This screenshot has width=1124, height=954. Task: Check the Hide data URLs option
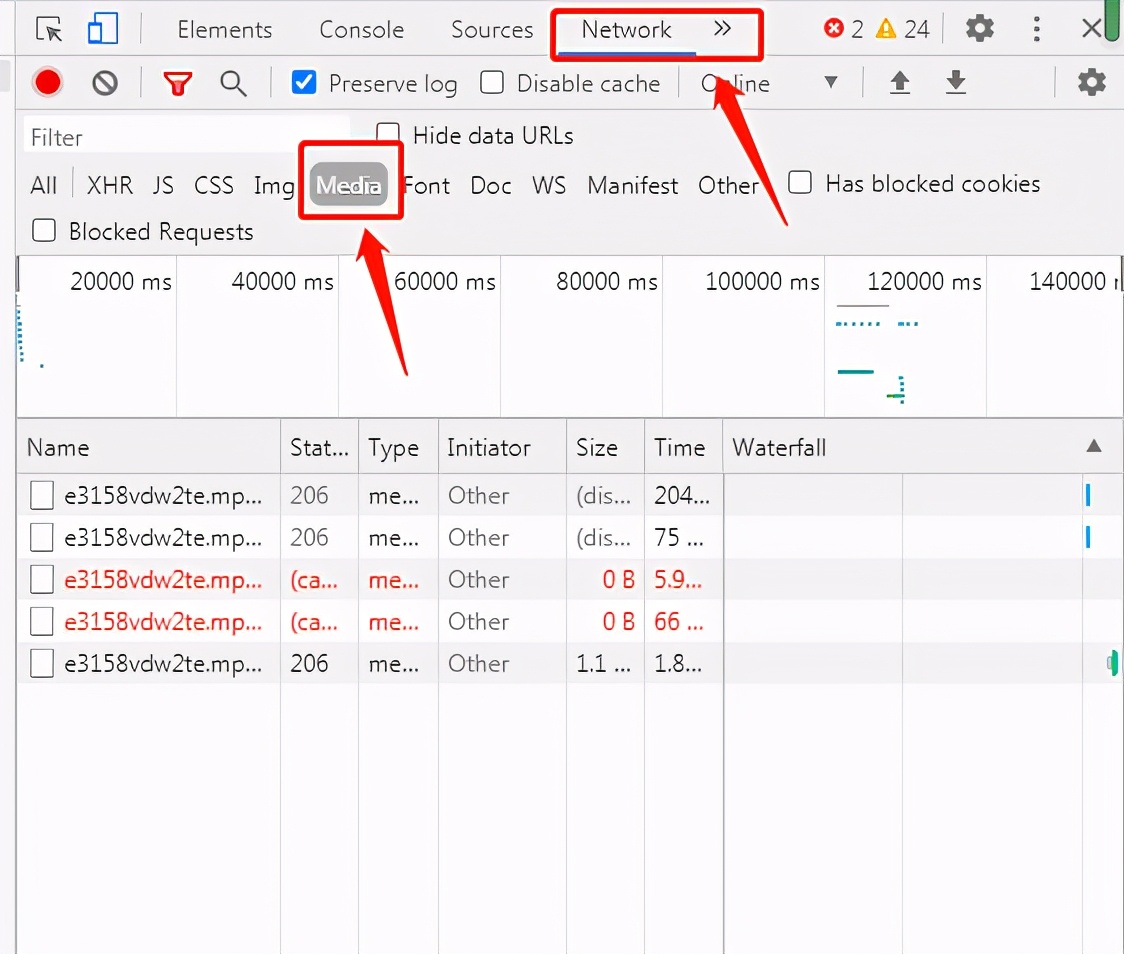tap(388, 134)
